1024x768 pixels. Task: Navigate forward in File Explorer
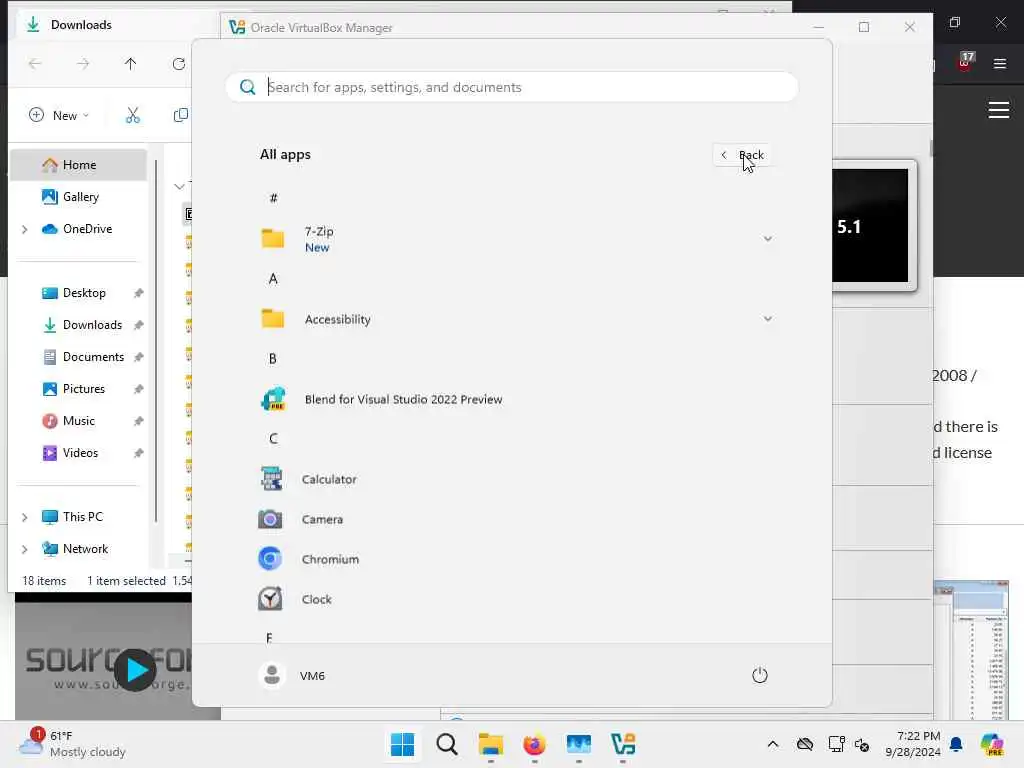pos(83,63)
